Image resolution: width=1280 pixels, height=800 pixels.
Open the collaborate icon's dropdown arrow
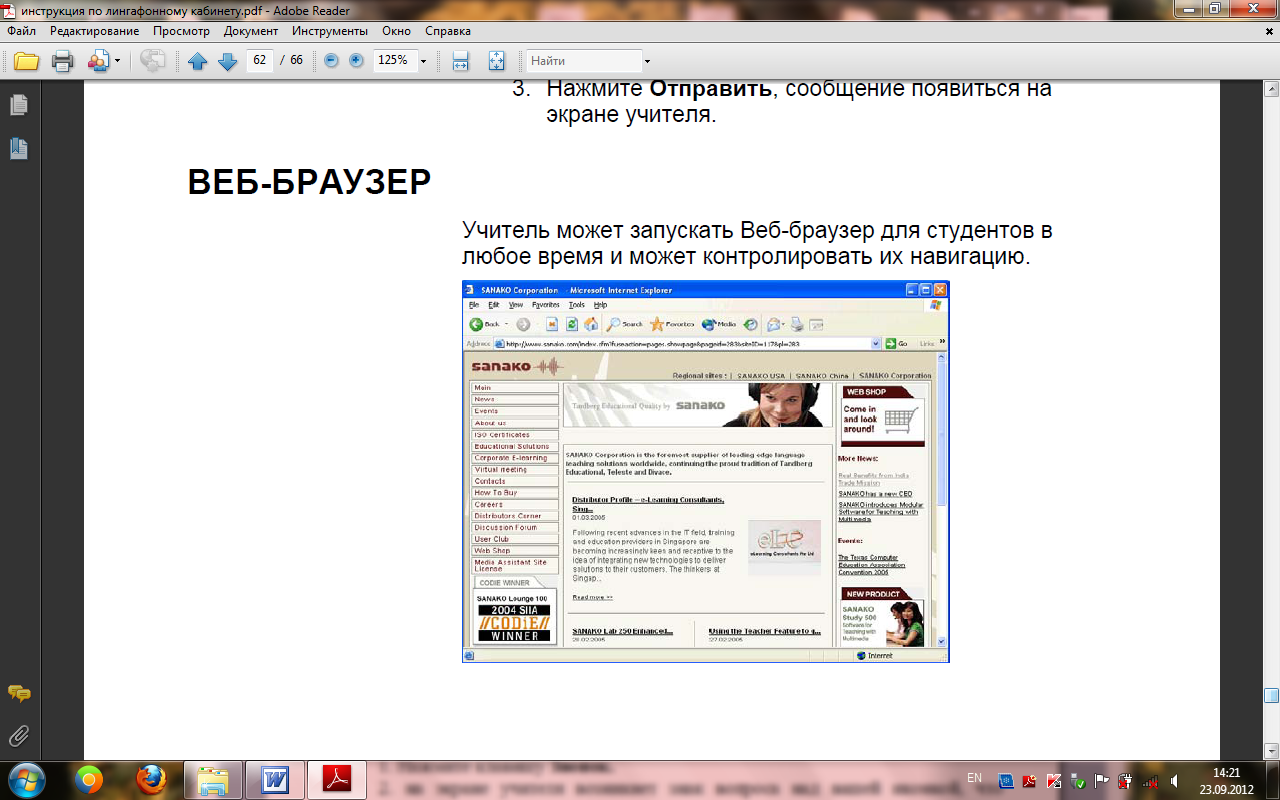pos(118,61)
